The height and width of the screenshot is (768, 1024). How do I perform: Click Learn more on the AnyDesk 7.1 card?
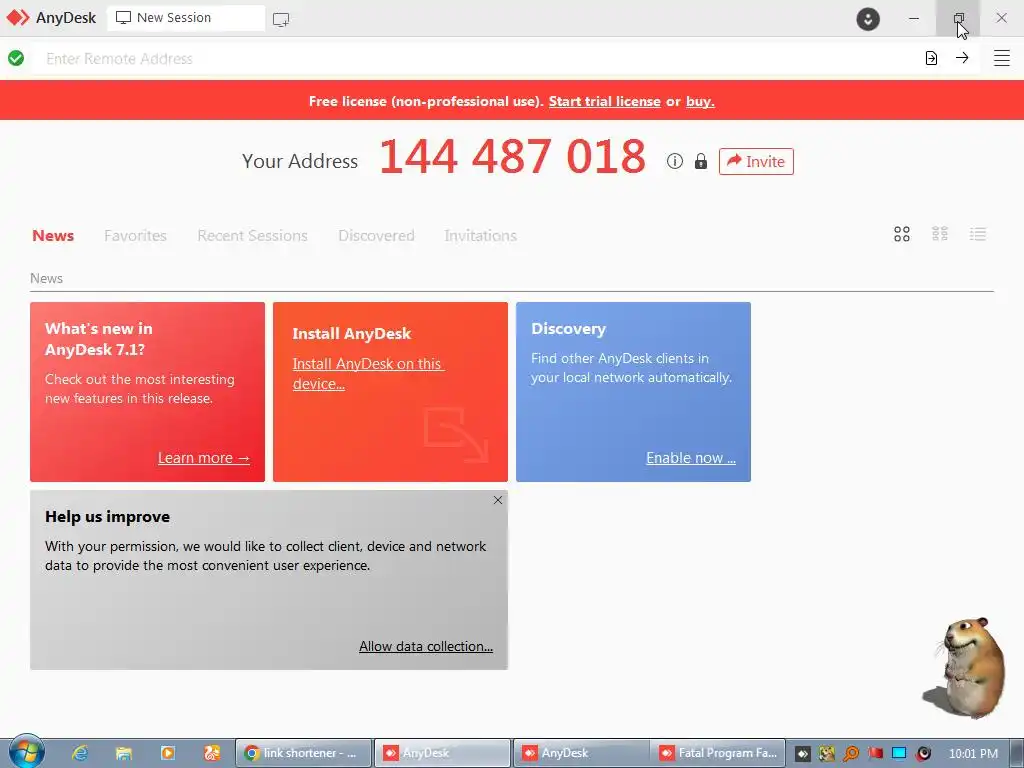(204, 458)
